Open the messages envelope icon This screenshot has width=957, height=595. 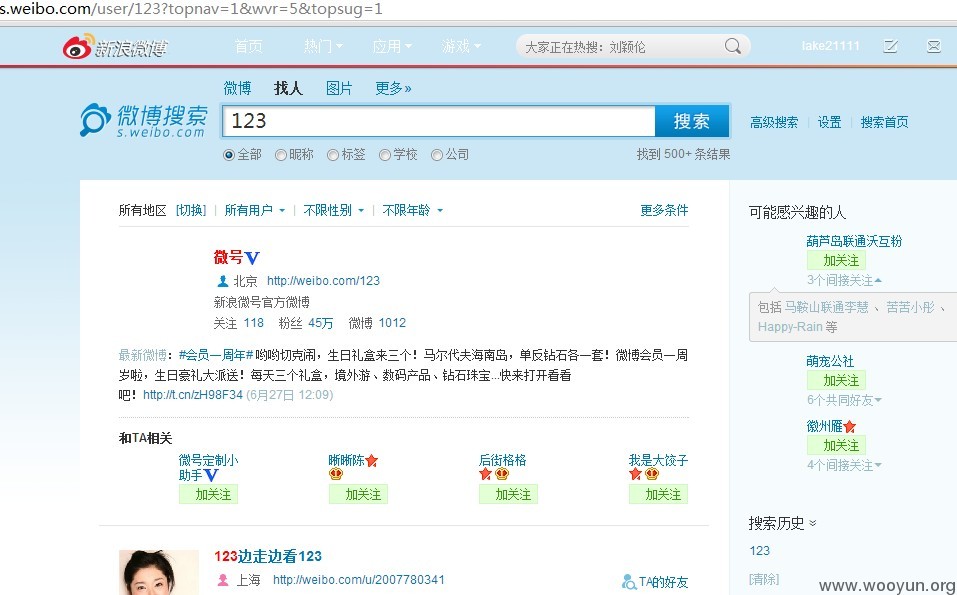(x=933, y=46)
